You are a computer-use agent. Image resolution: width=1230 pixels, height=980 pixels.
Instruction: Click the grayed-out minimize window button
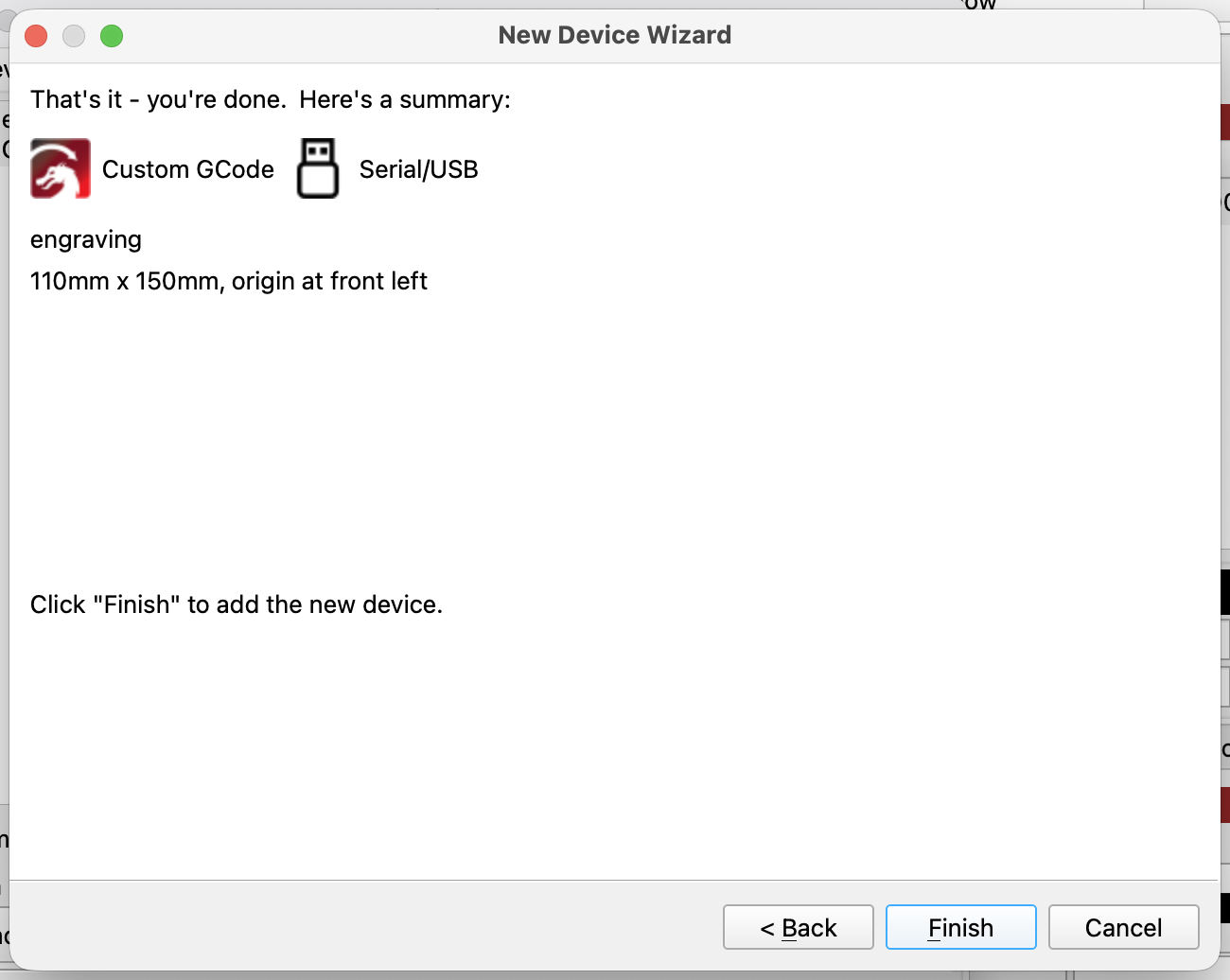click(x=74, y=36)
